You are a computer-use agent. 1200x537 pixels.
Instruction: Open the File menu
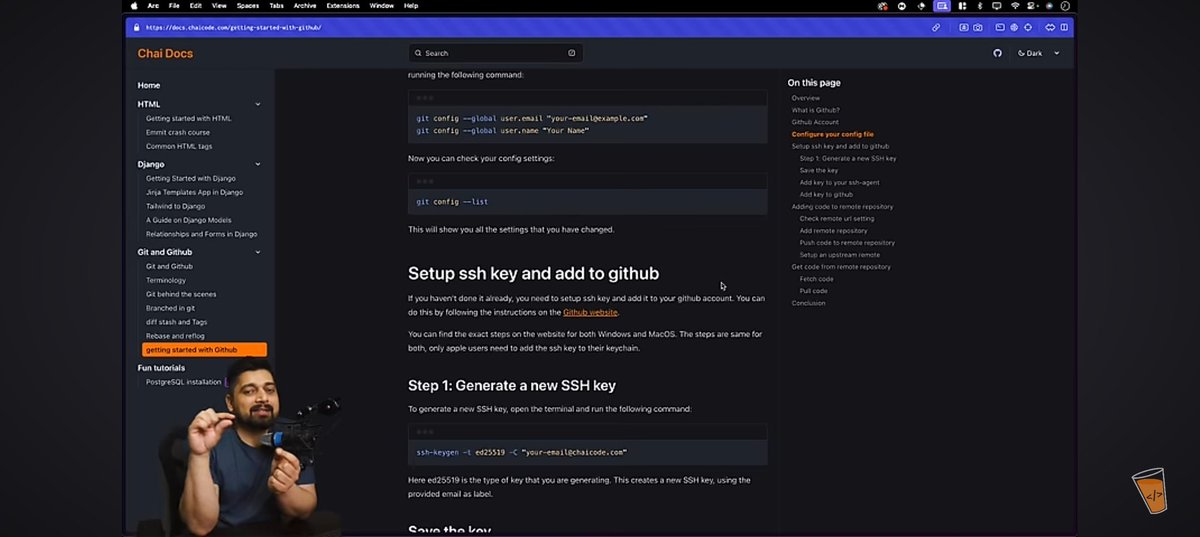175,5
